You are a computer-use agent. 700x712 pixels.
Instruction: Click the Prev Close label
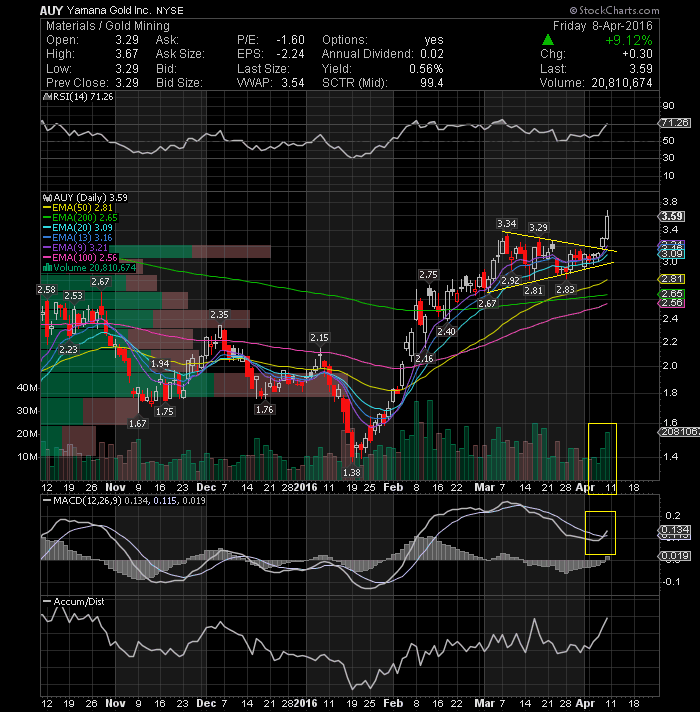click(x=77, y=83)
